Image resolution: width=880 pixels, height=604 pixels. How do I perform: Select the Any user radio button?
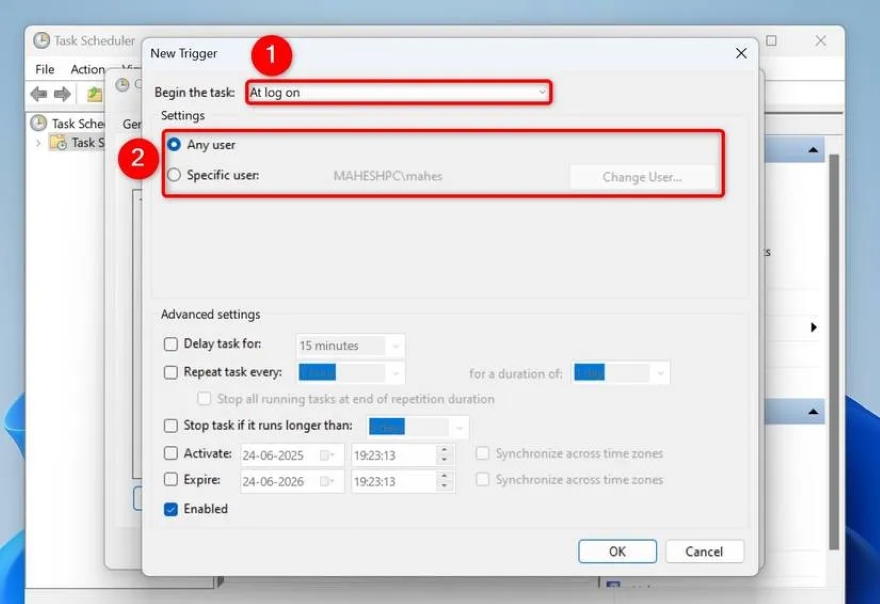(x=174, y=146)
